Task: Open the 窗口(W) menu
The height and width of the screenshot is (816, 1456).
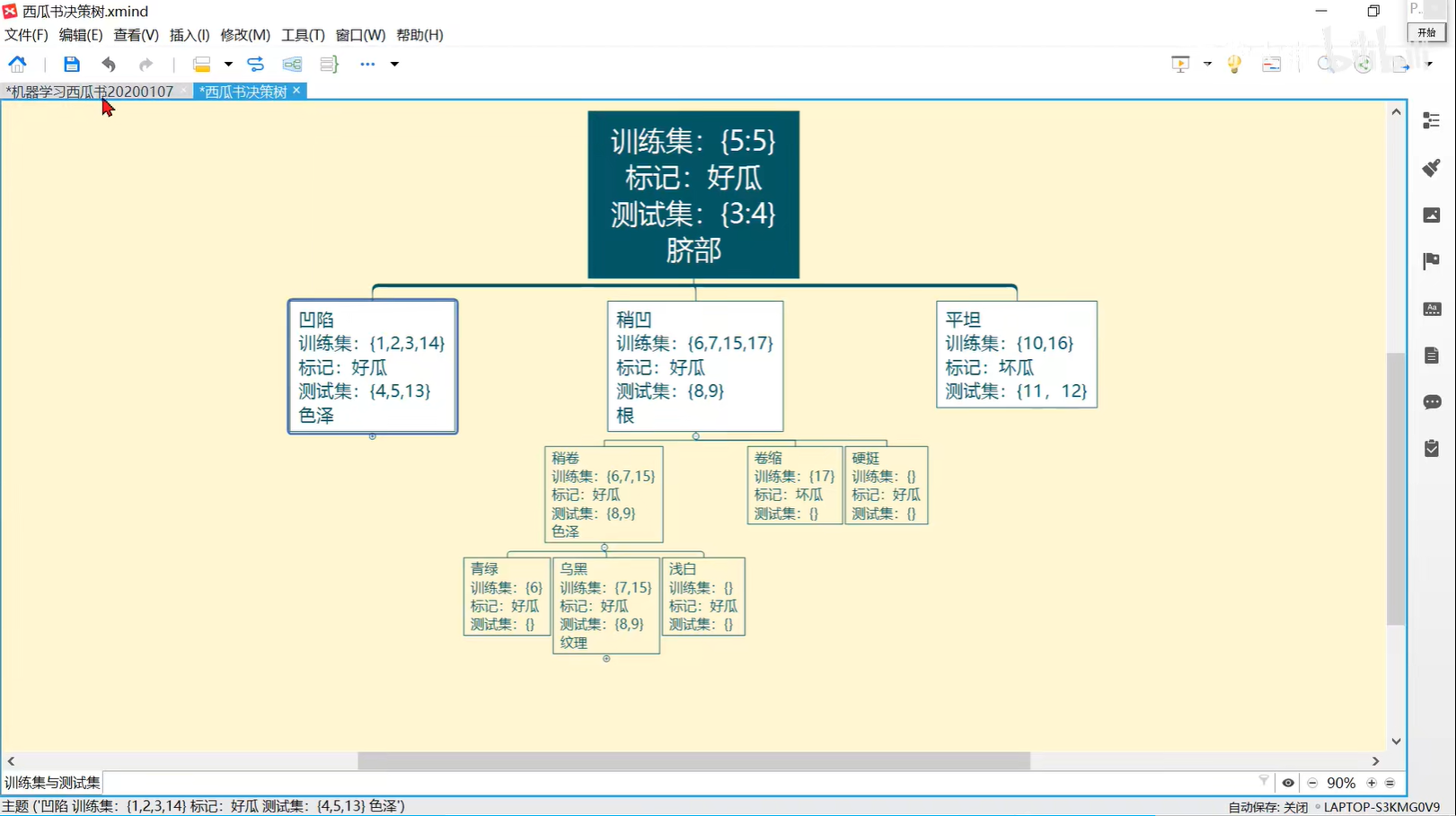Action: [360, 35]
